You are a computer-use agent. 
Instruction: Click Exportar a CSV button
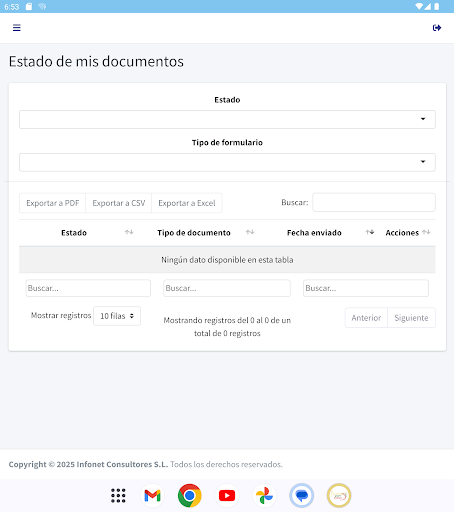119,203
